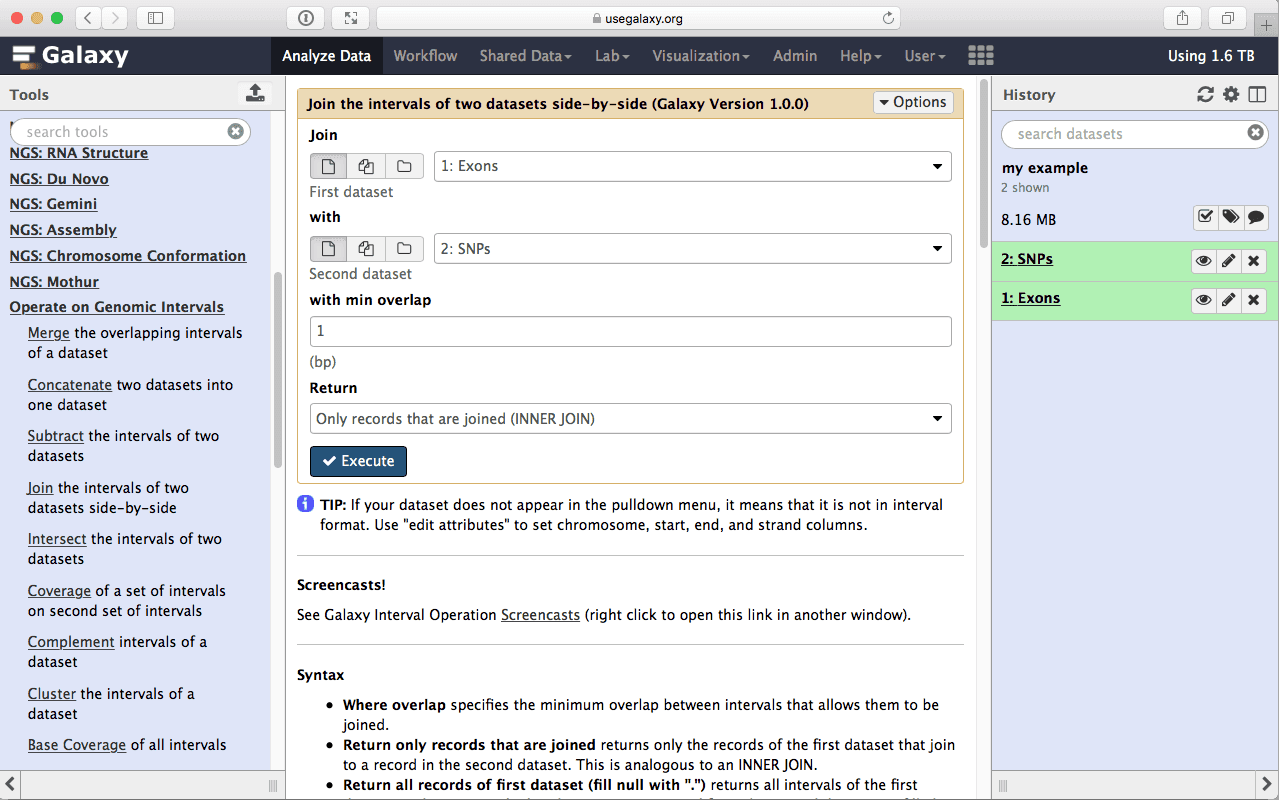Open the Workflow tab in the top menu

point(425,56)
